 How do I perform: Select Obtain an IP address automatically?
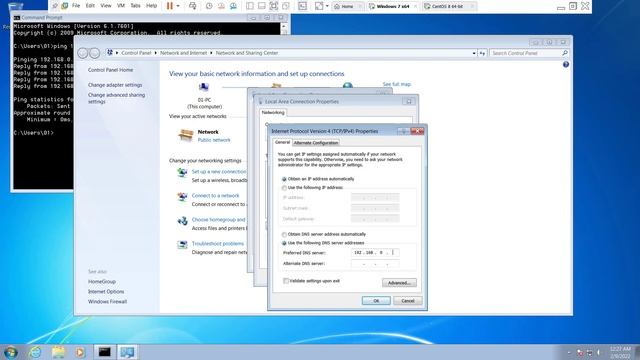pos(318,179)
